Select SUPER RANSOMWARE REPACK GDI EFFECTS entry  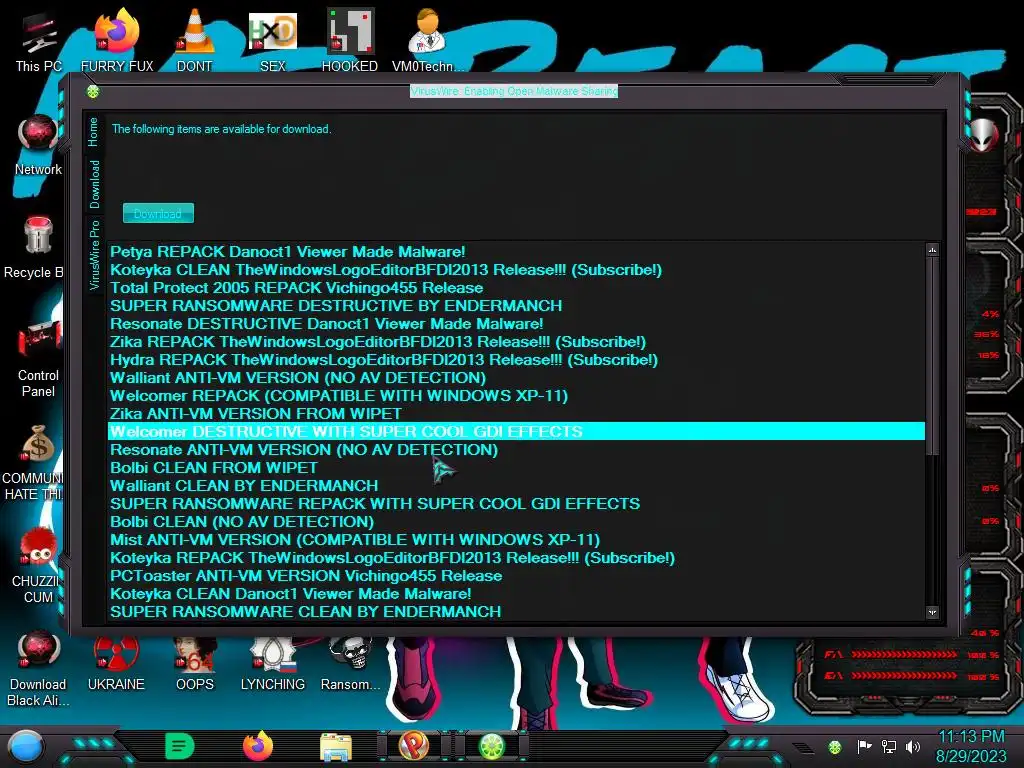pos(516,504)
